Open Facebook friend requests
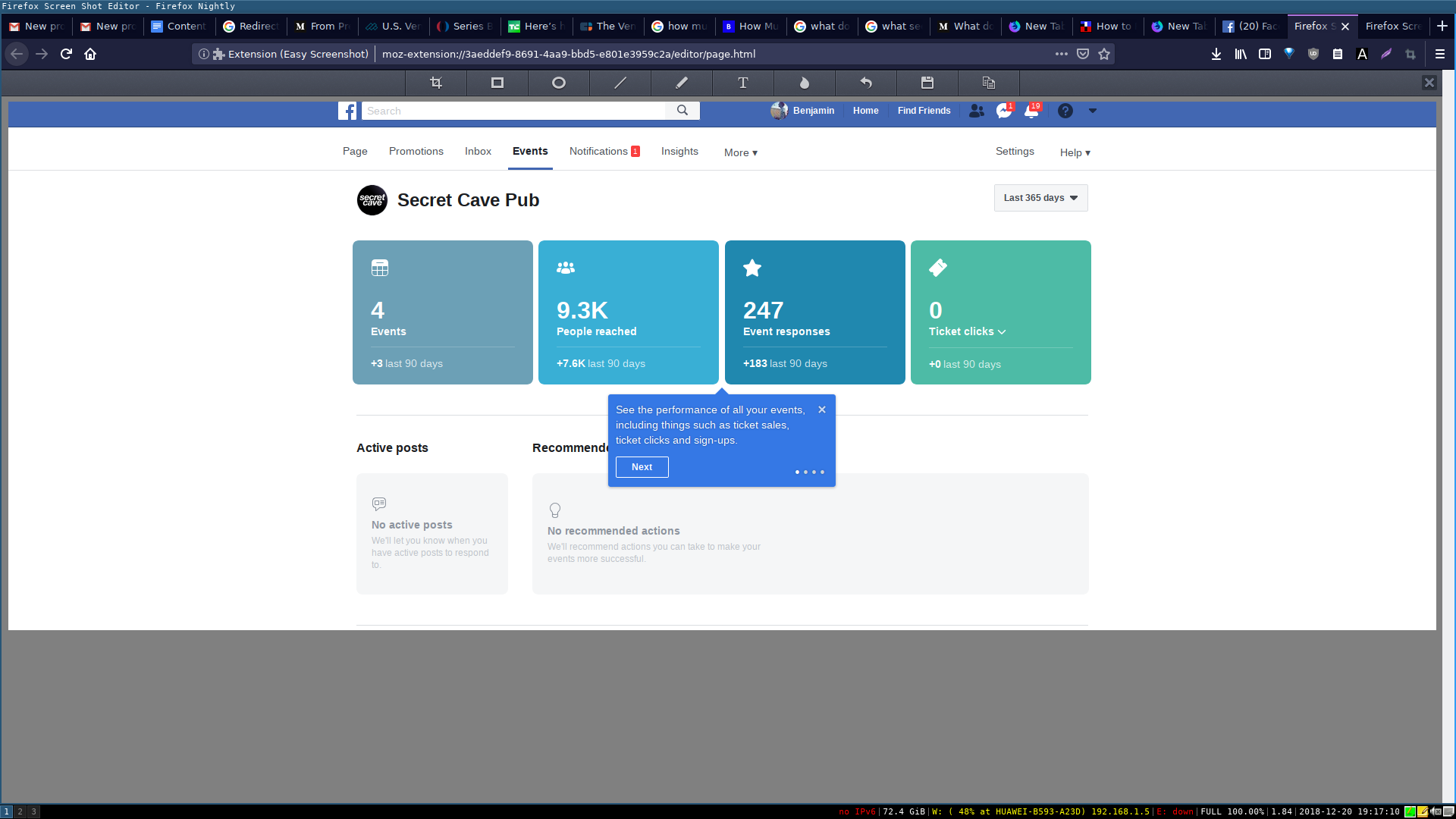Screen dimensions: 1456x819 [977, 111]
